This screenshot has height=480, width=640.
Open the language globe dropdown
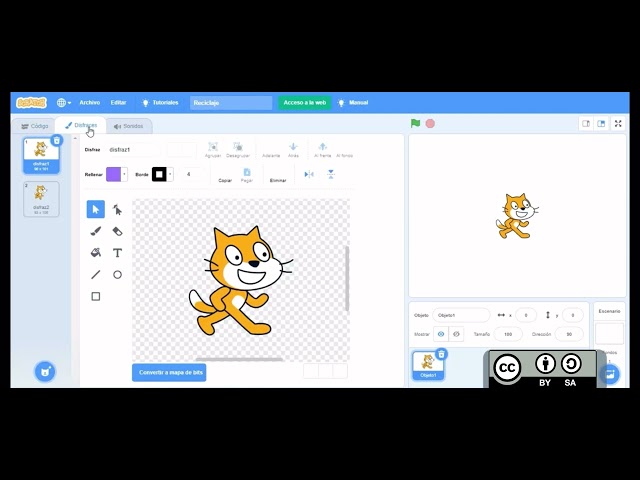point(64,102)
